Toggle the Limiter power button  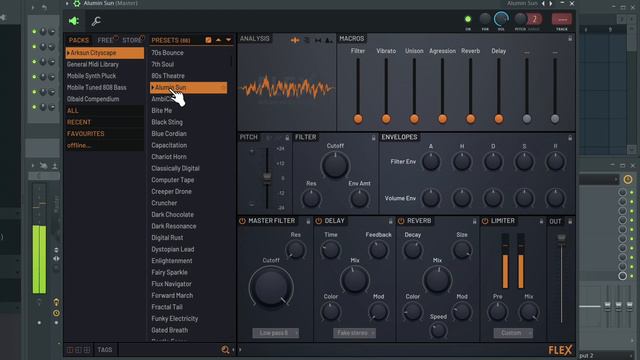(485, 221)
